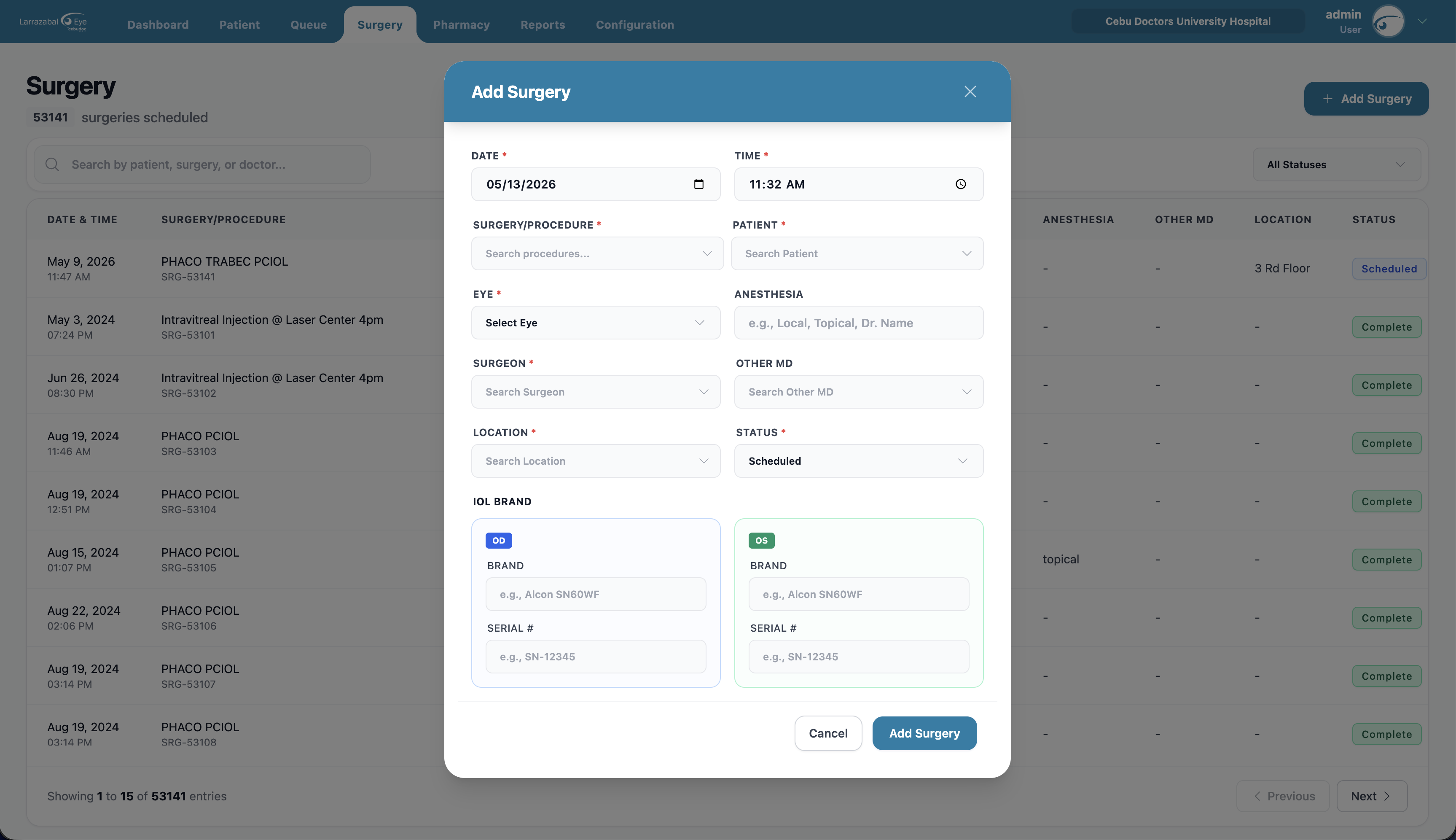Viewport: 1456px width, 840px height.
Task: Go to the Dashboard tab
Action: (158, 25)
